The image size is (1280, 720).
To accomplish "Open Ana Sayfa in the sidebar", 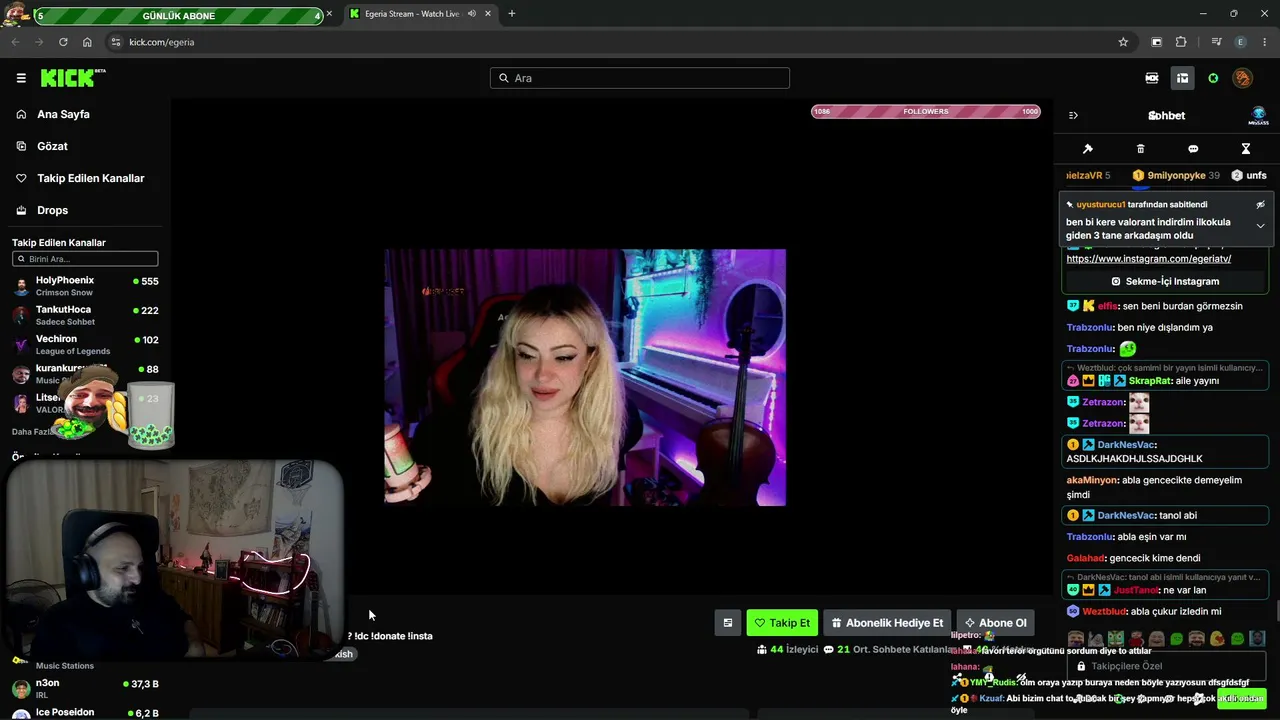I will 63,114.
